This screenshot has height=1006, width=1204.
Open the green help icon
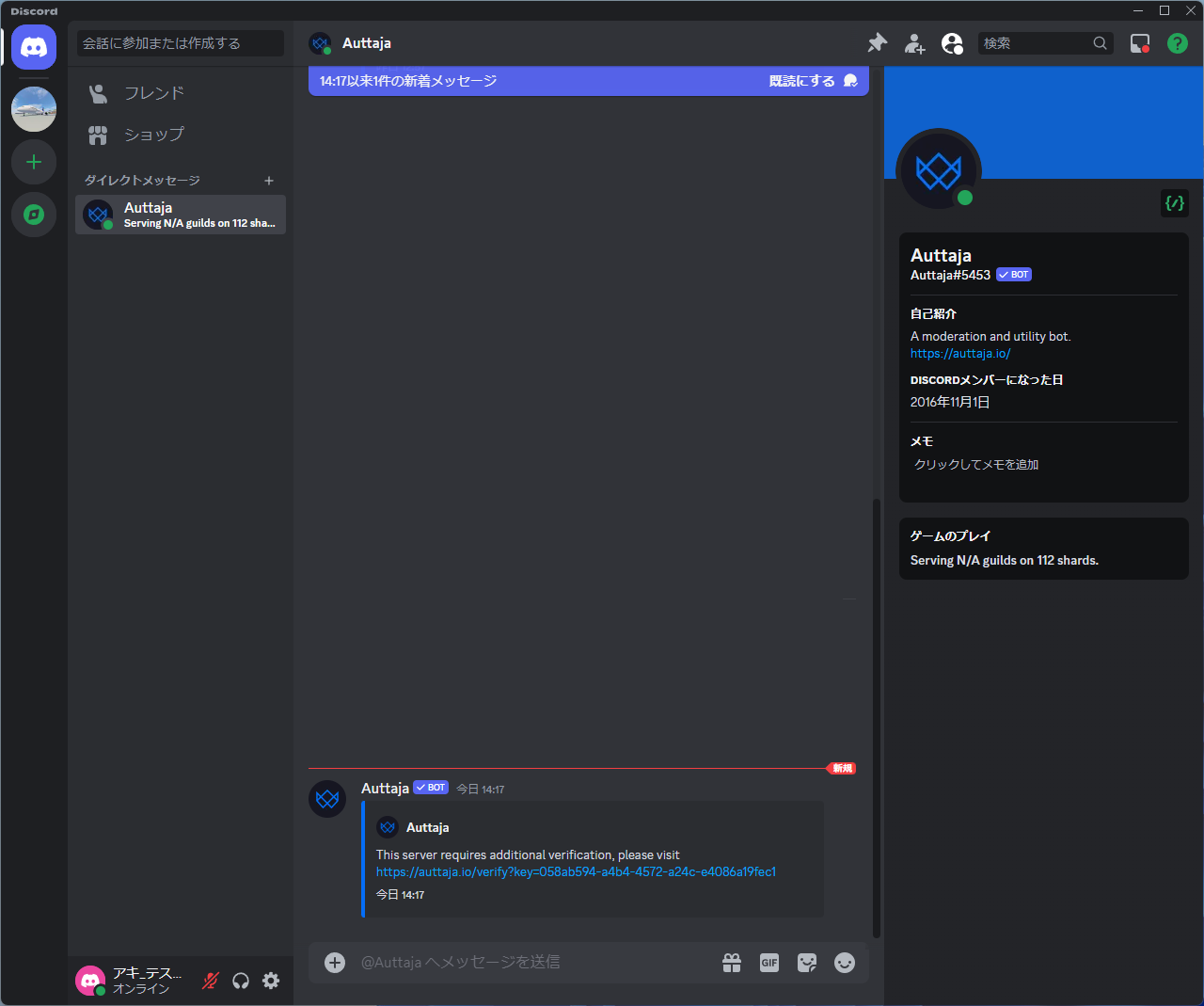coord(1177,43)
